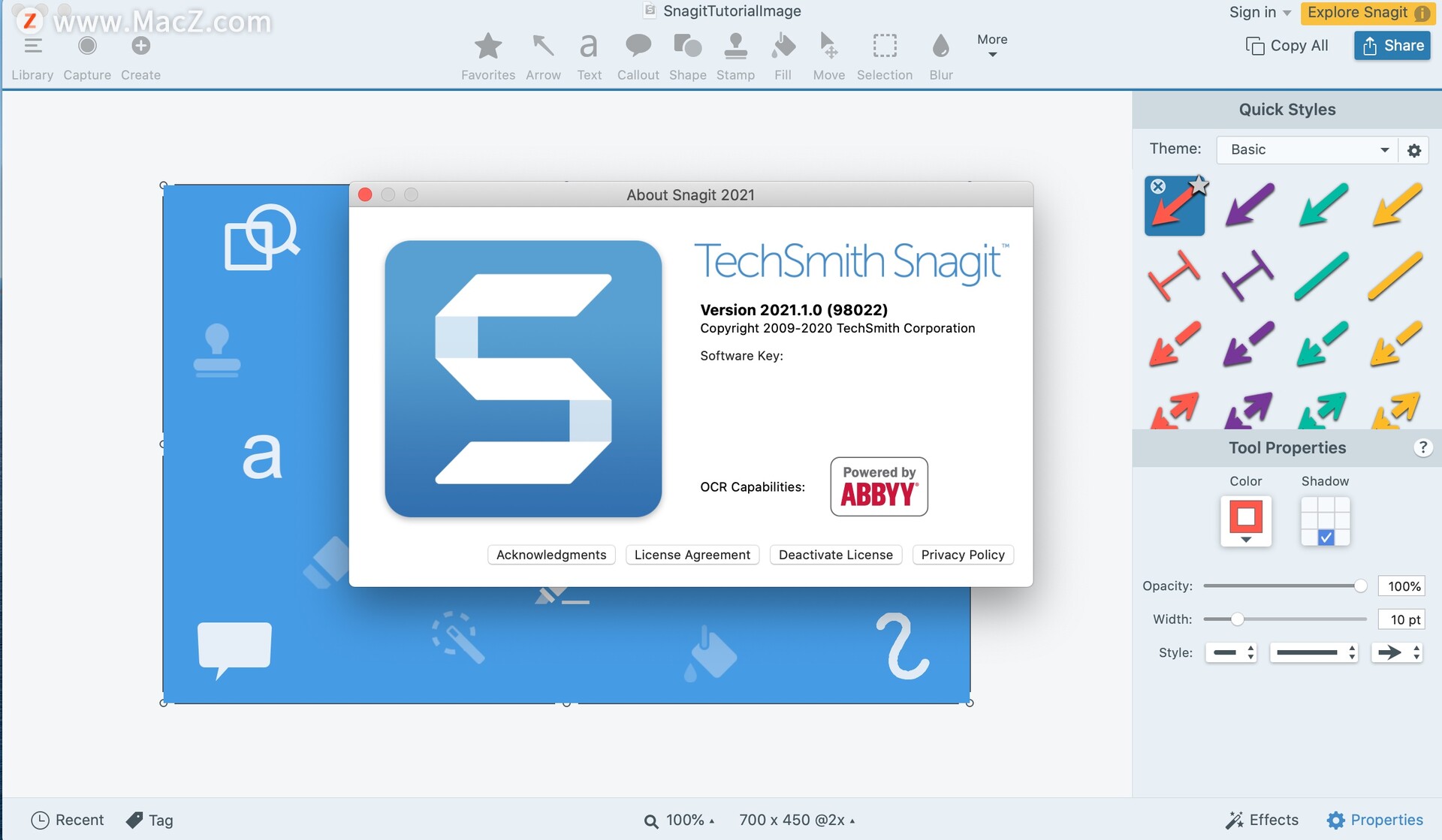The width and height of the screenshot is (1442, 840).
Task: Choose the red measurement line style
Action: tap(1174, 275)
